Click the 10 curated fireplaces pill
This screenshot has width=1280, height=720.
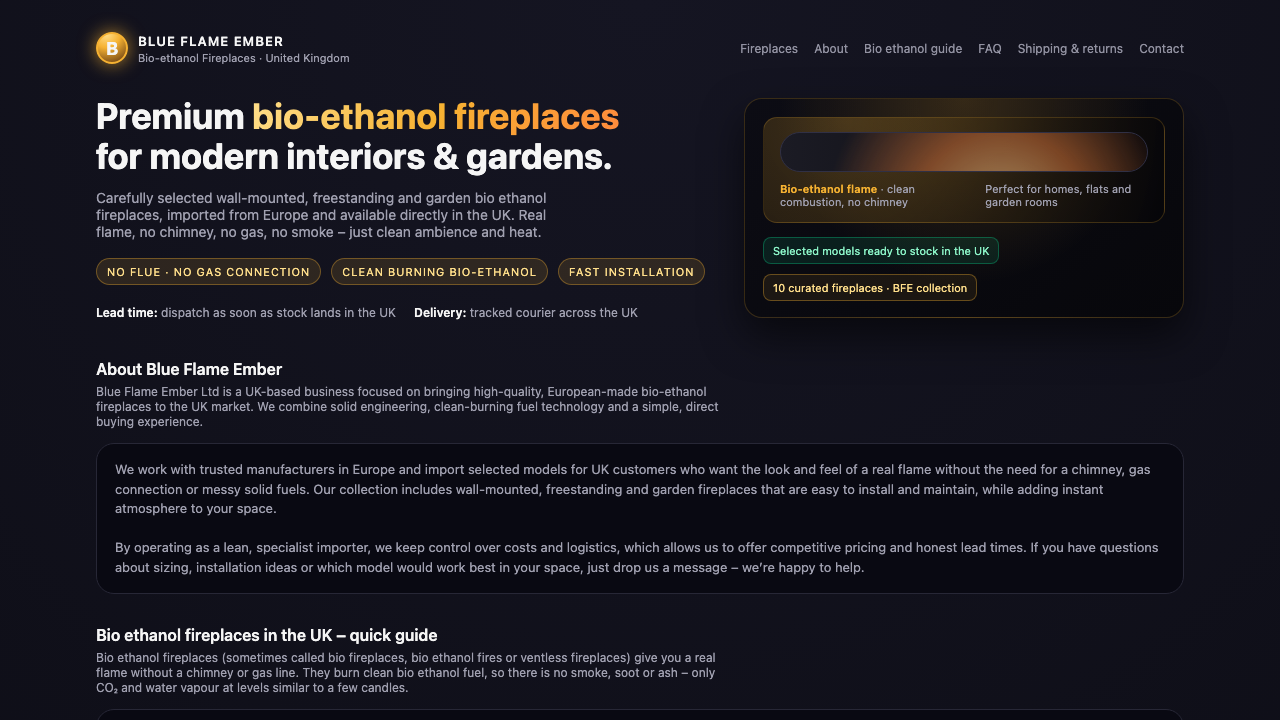tap(869, 288)
